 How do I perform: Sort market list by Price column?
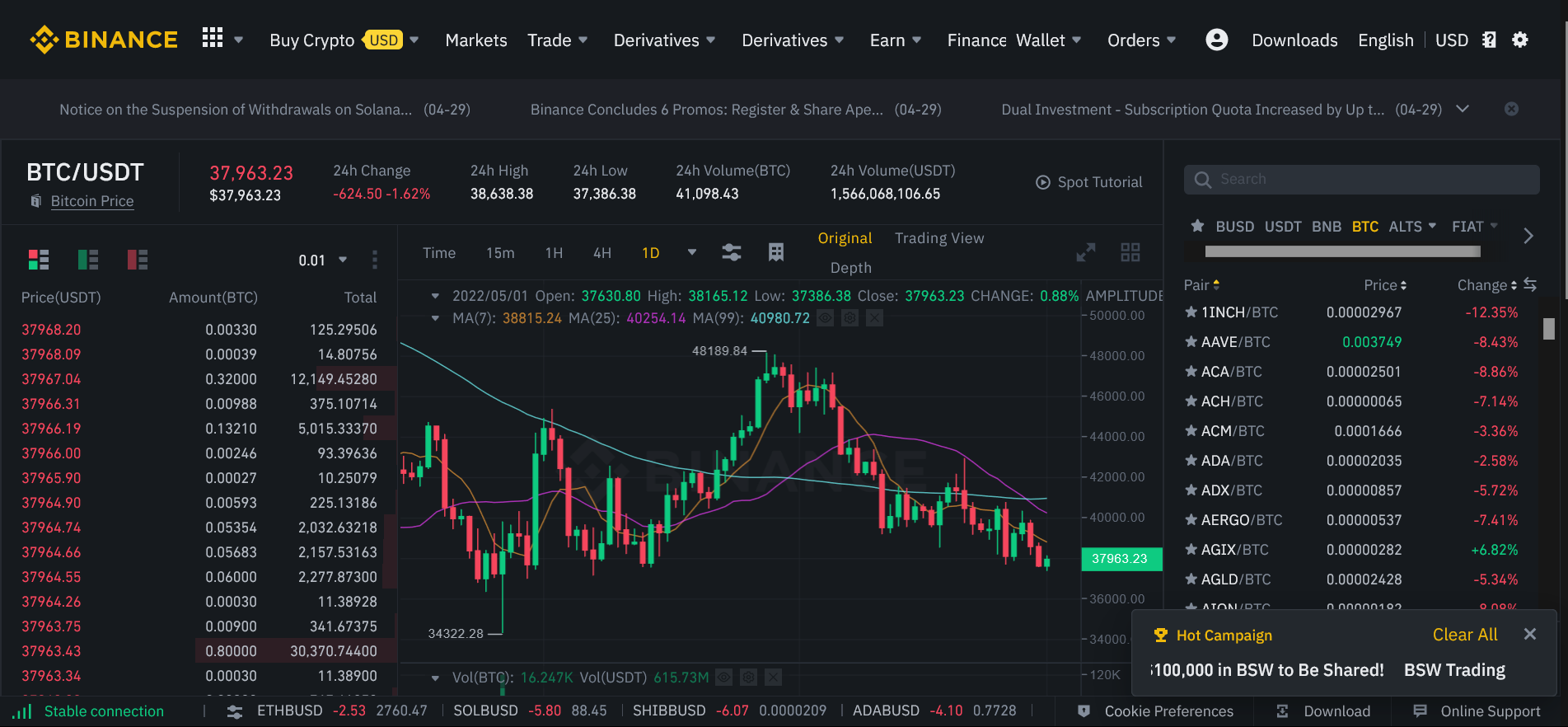[1385, 284]
